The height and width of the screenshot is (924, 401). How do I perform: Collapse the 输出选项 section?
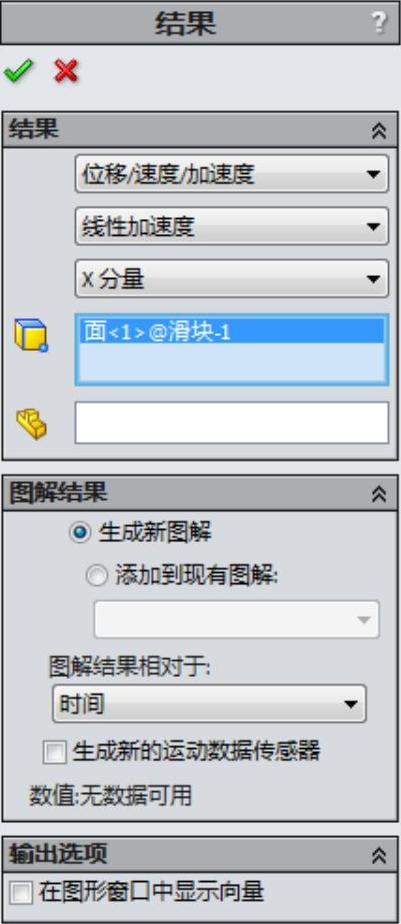tap(379, 855)
